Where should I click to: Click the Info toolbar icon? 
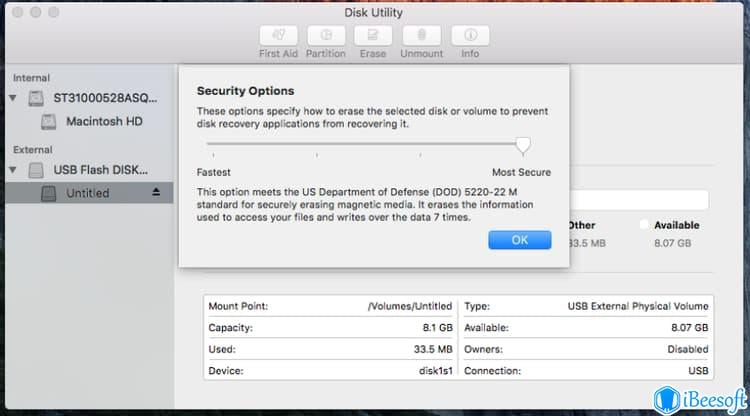(x=470, y=35)
